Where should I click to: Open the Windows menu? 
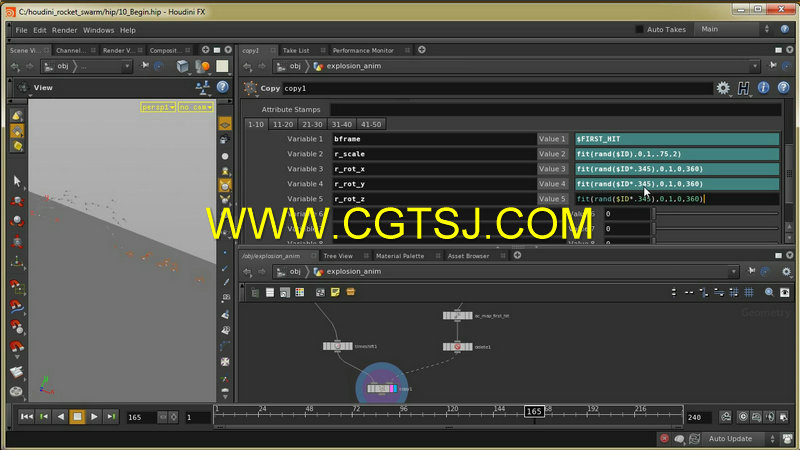(98, 30)
